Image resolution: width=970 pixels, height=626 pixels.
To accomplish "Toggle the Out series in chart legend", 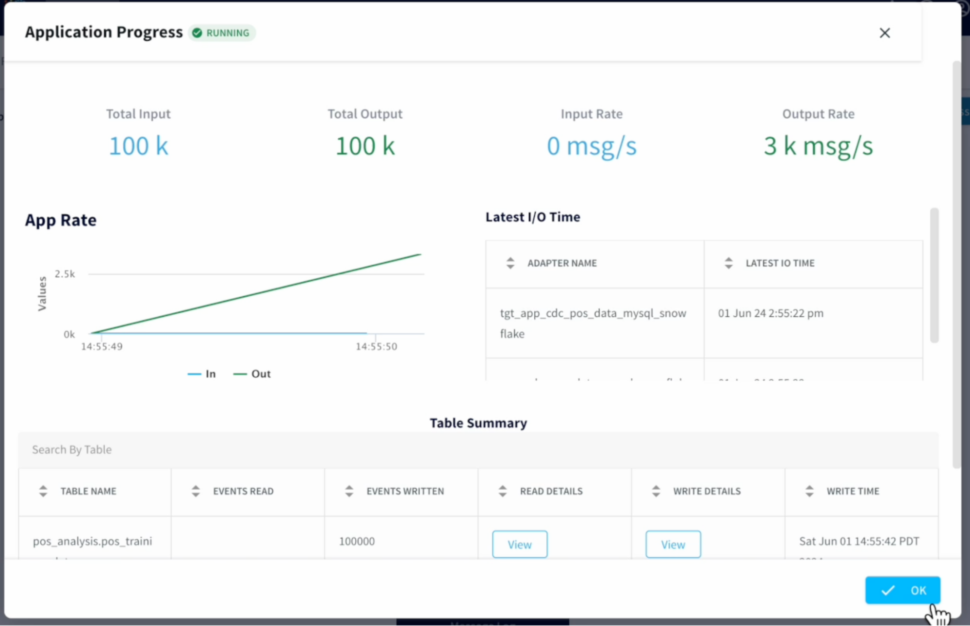I will tap(252, 374).
